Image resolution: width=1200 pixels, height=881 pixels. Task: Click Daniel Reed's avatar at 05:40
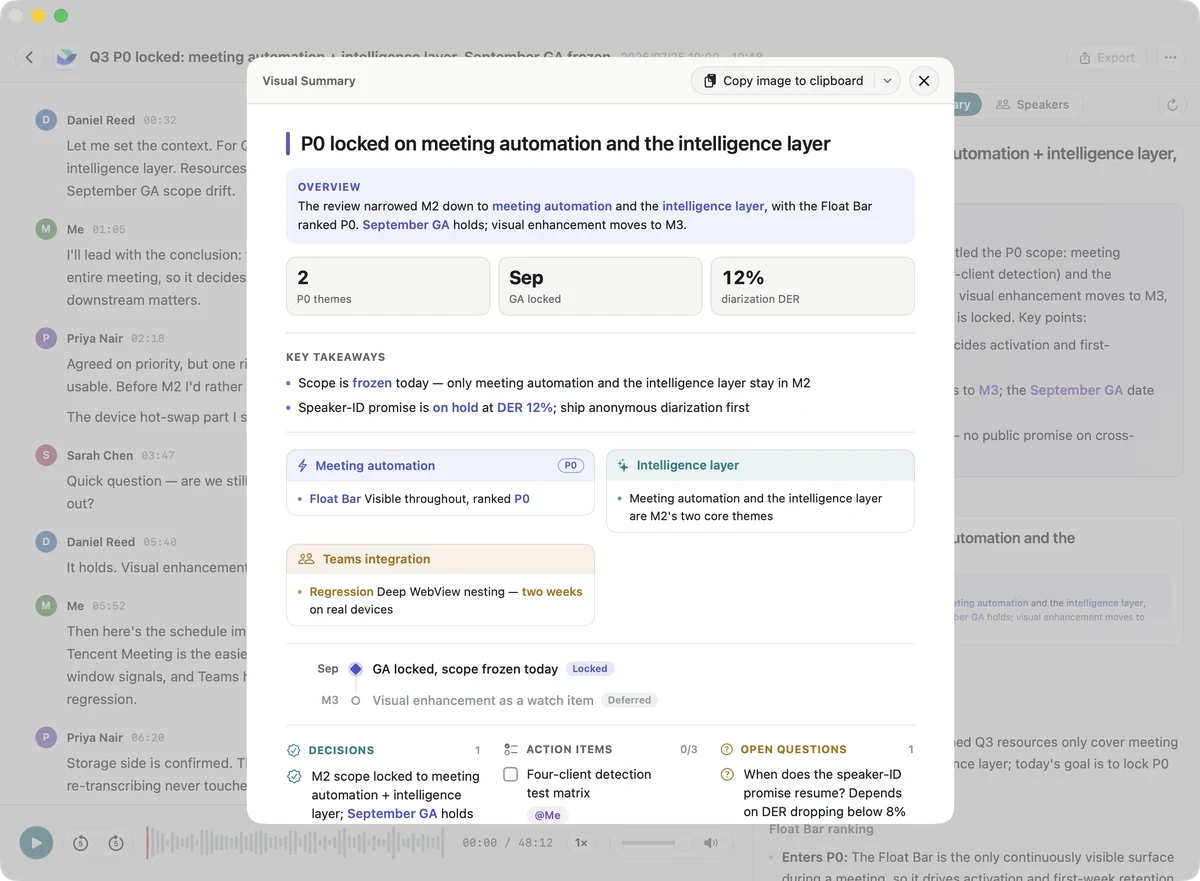tap(45, 542)
